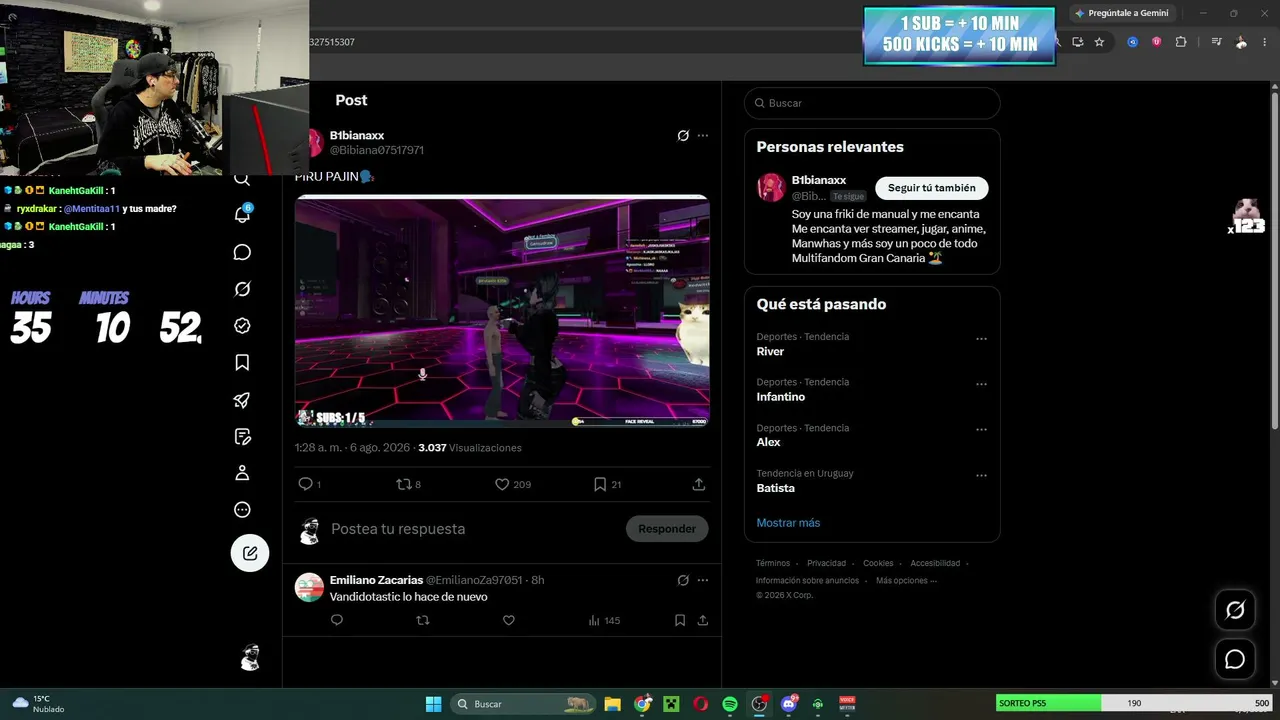
Task: Click Mostrar más under trends
Action: tap(788, 523)
